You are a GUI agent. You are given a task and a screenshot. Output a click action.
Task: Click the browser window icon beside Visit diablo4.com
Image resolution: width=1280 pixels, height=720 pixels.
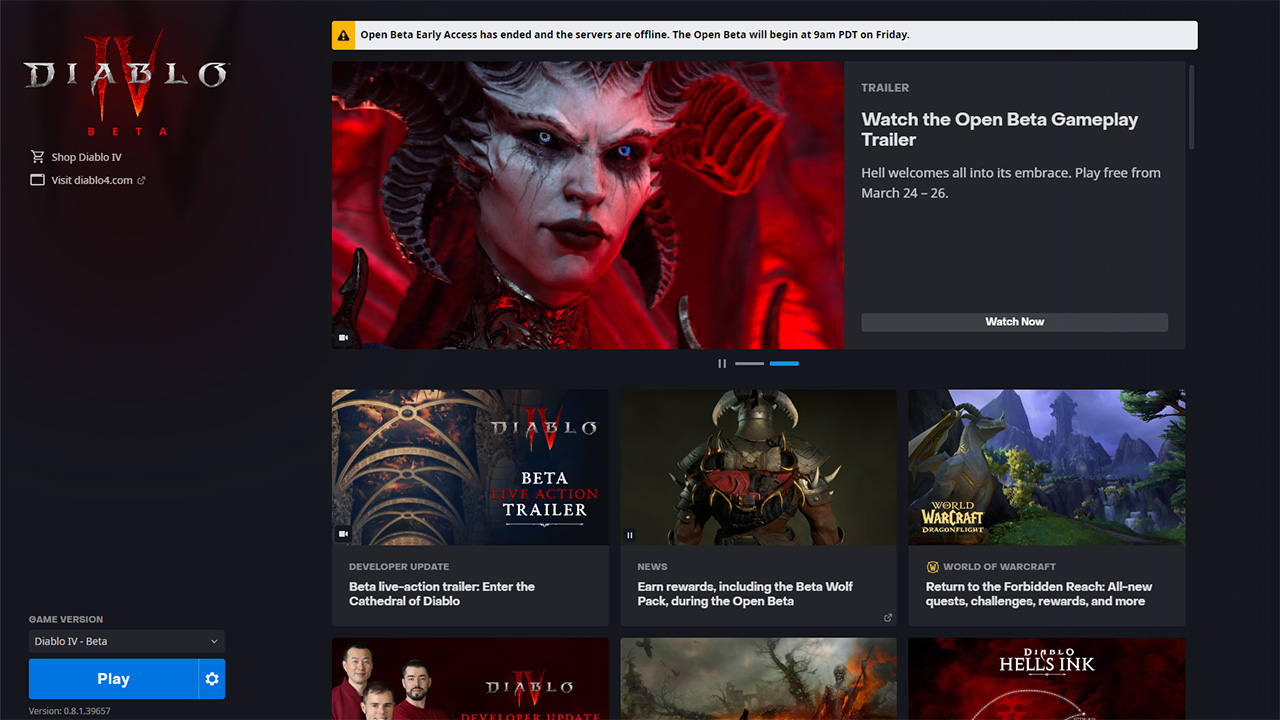pyautogui.click(x=38, y=180)
